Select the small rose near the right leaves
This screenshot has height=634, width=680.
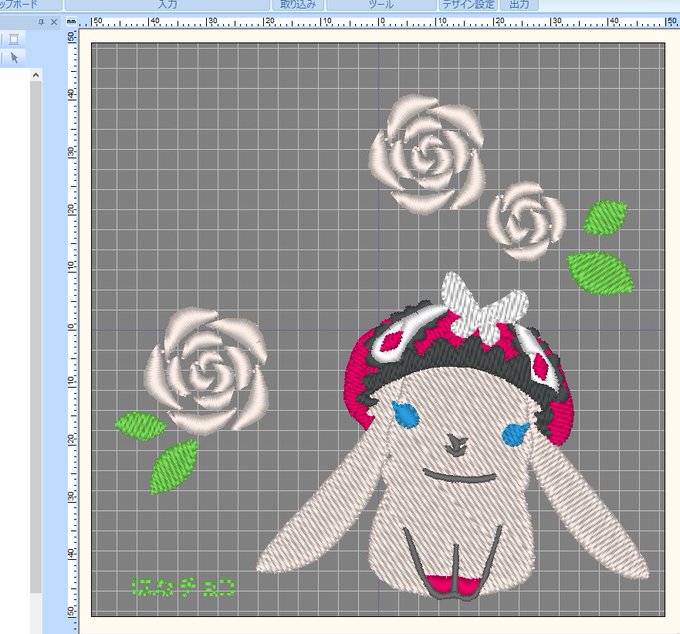526,221
